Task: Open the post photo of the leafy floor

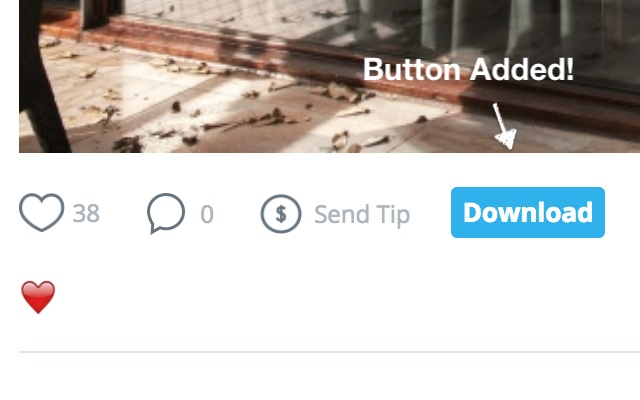Action: (x=329, y=76)
